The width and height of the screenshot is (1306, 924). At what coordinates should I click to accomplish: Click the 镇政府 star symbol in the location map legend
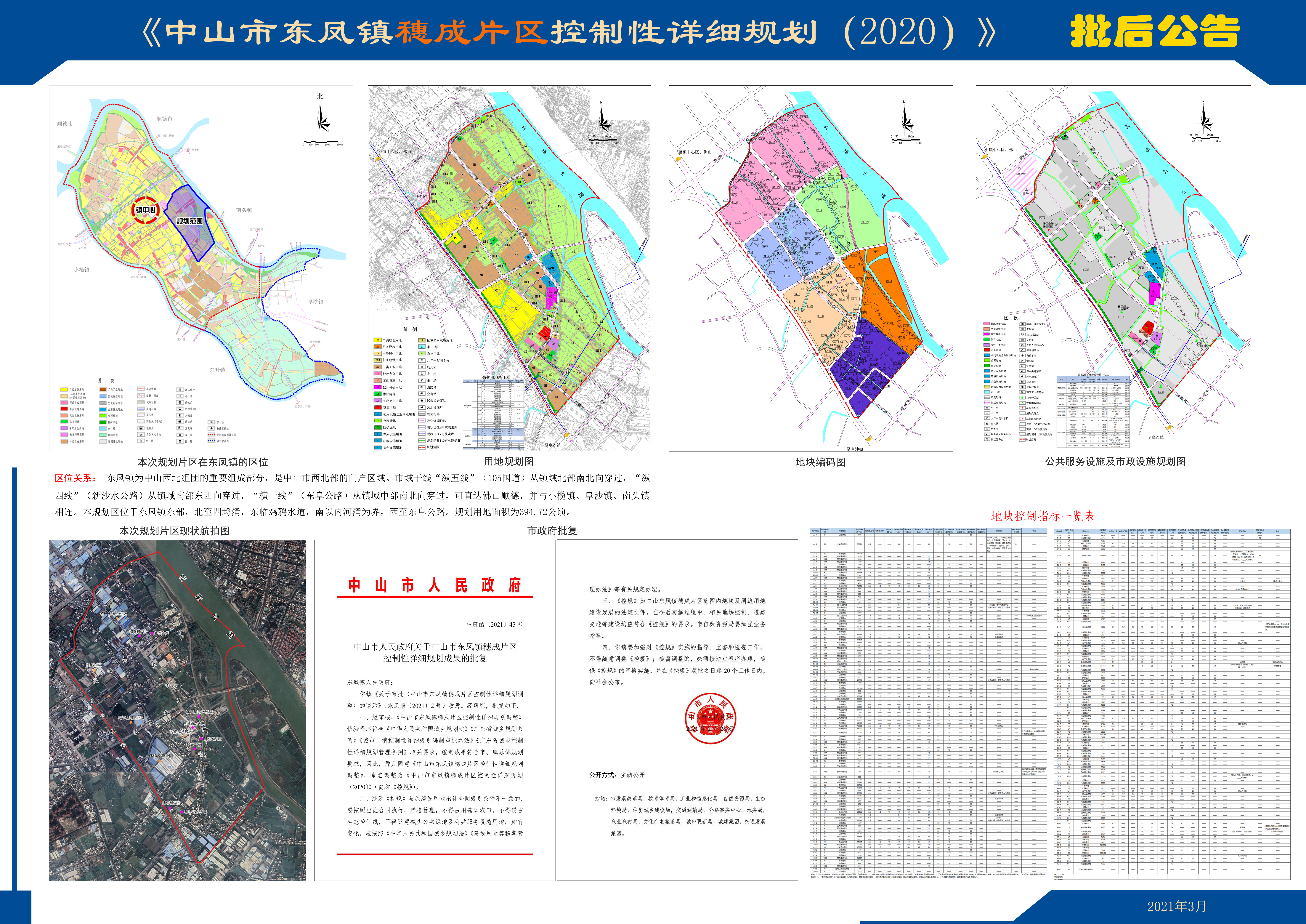coord(141,428)
